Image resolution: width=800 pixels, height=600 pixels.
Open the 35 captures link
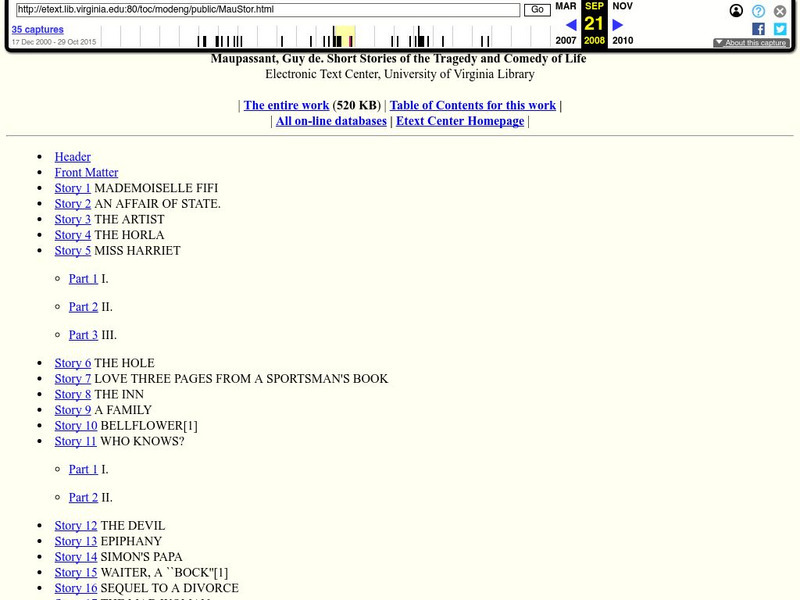click(x=38, y=30)
